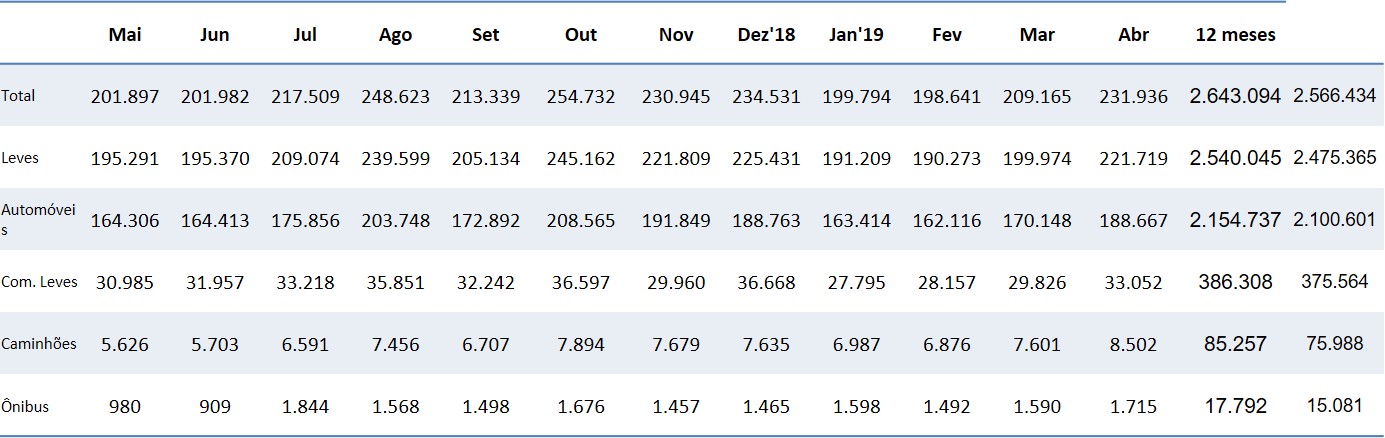The width and height of the screenshot is (1385, 438).
Task: Select Automóveis Jan'19 cell 163.414
Action: [856, 221]
